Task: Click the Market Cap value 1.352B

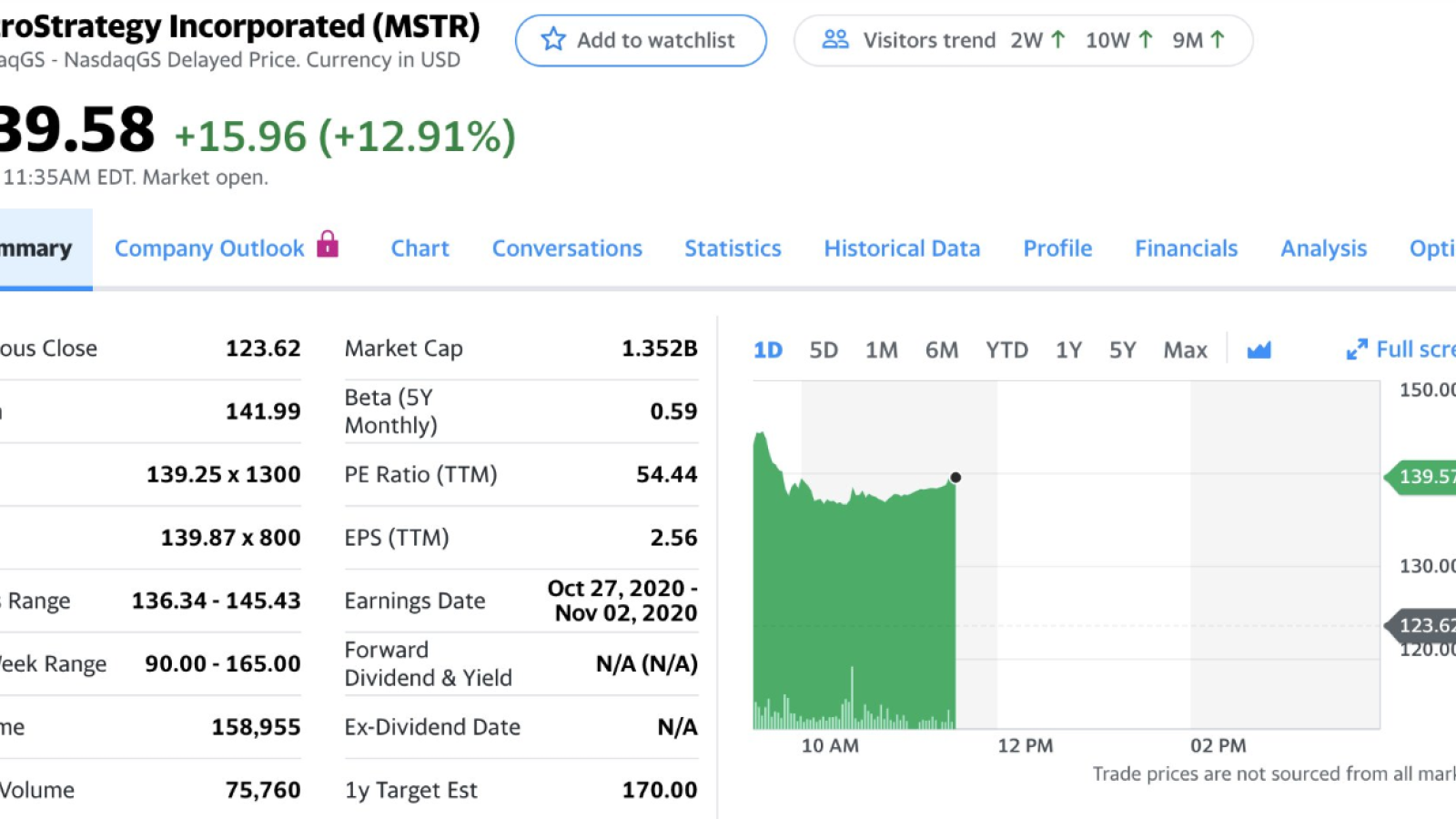Action: (x=659, y=349)
